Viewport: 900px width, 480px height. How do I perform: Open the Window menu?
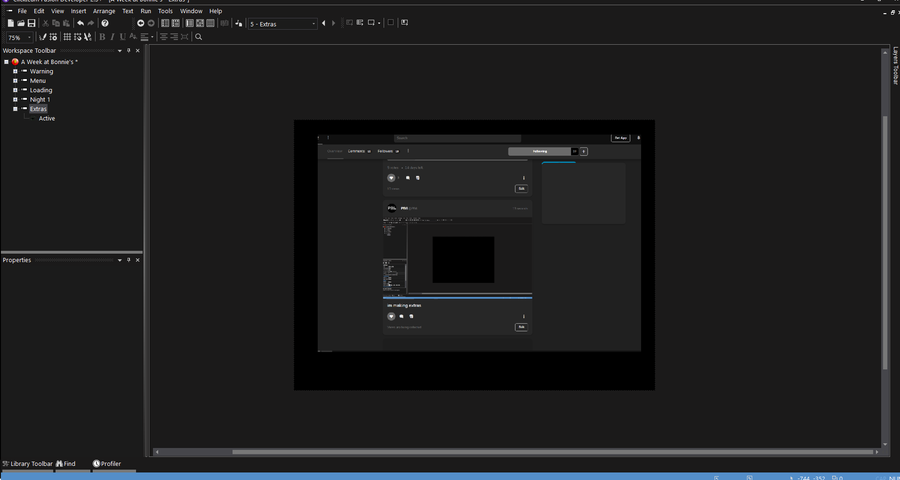coord(191,11)
